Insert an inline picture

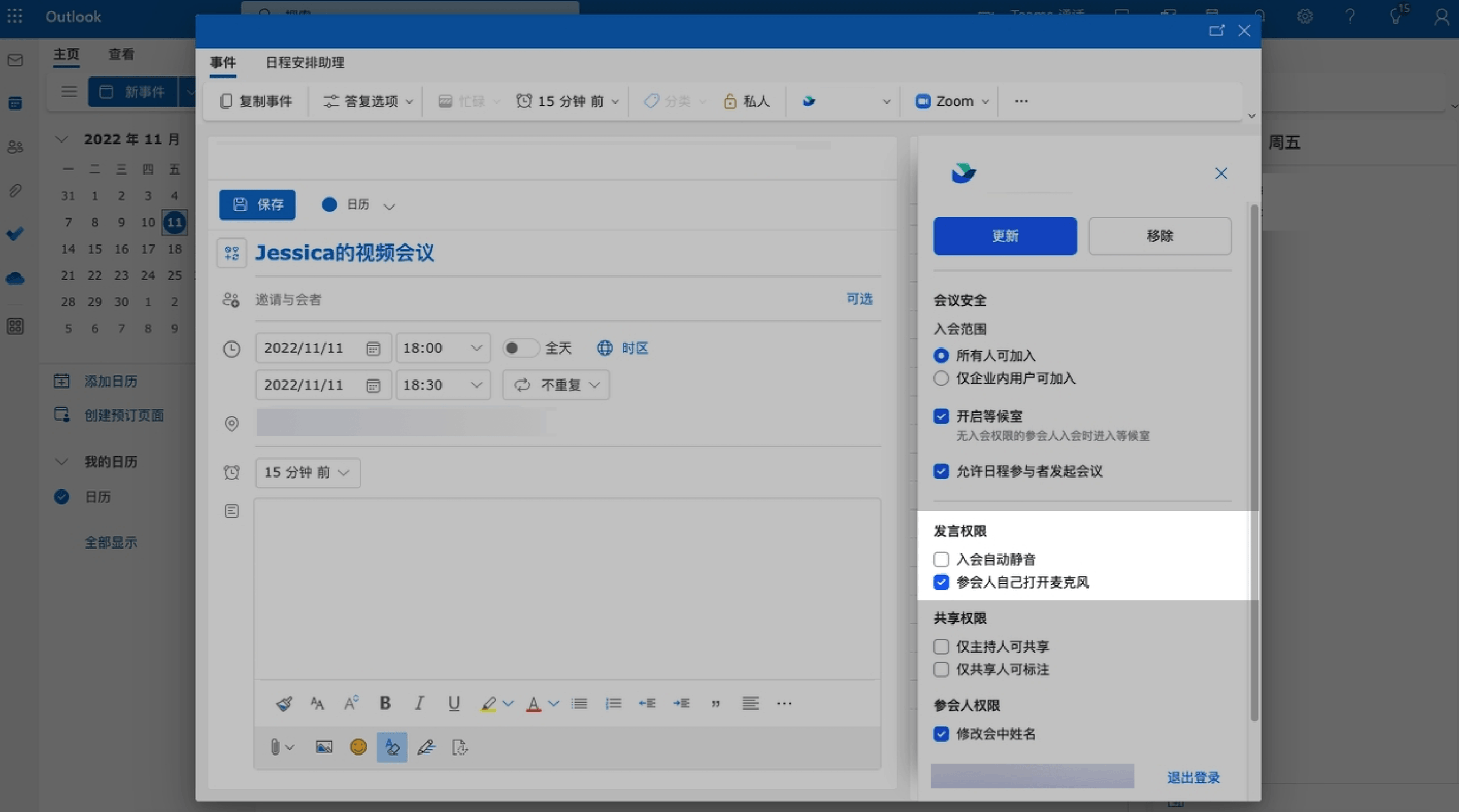pyautogui.click(x=324, y=747)
